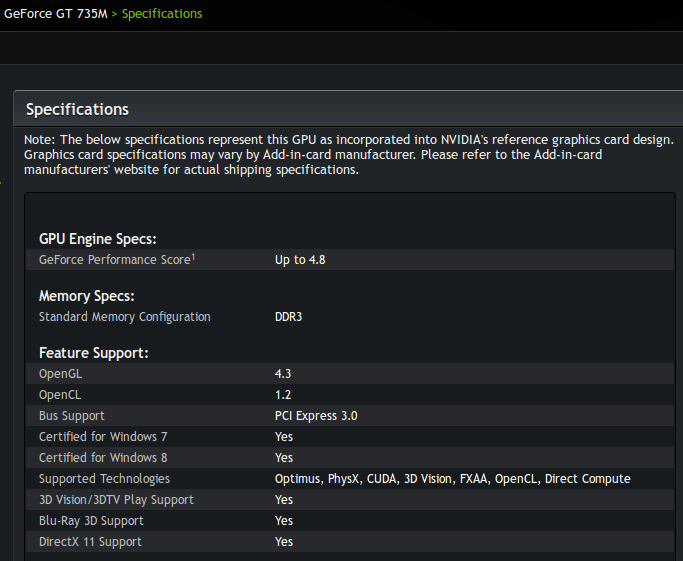
Task: Click Certified for Windows 7 label
Action: point(103,436)
